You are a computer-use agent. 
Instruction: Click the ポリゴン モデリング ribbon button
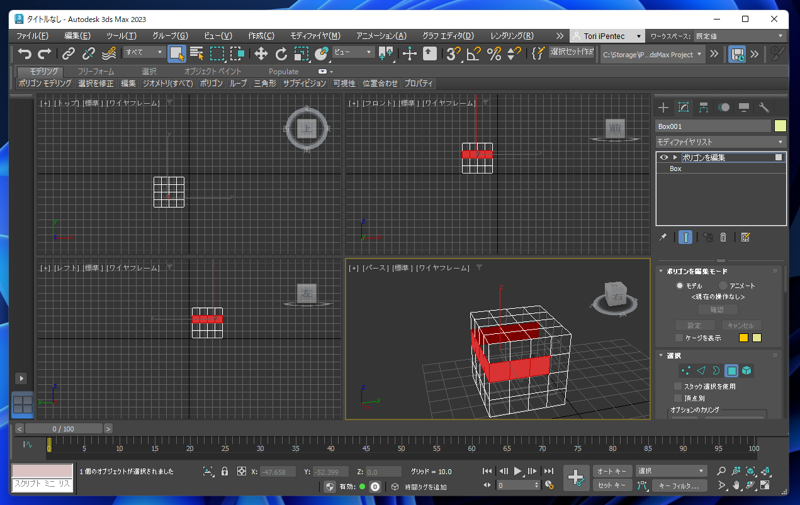click(x=45, y=83)
